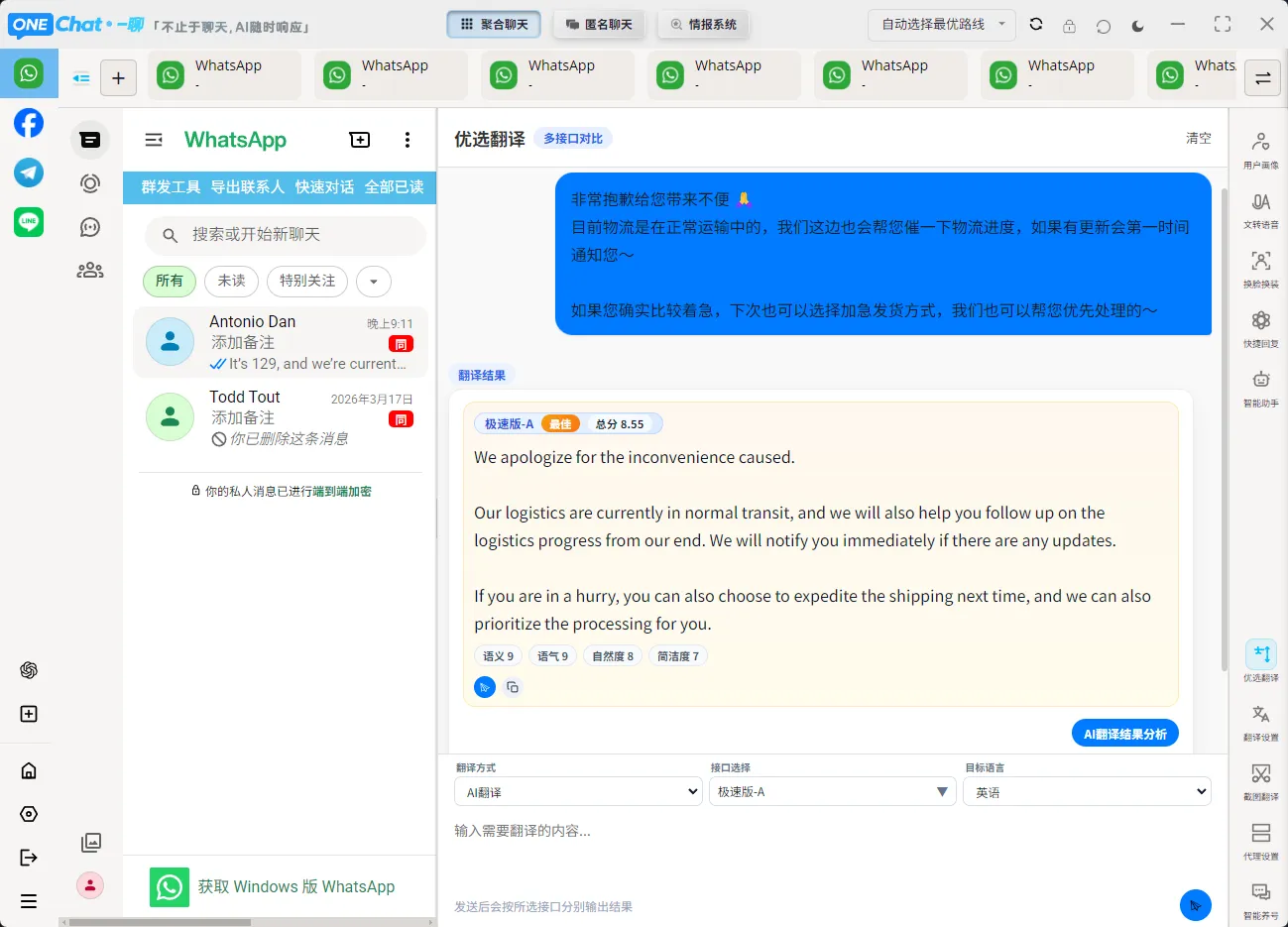
Task: Open the 快捷回复 quick replies panel
Action: [x=1259, y=330]
